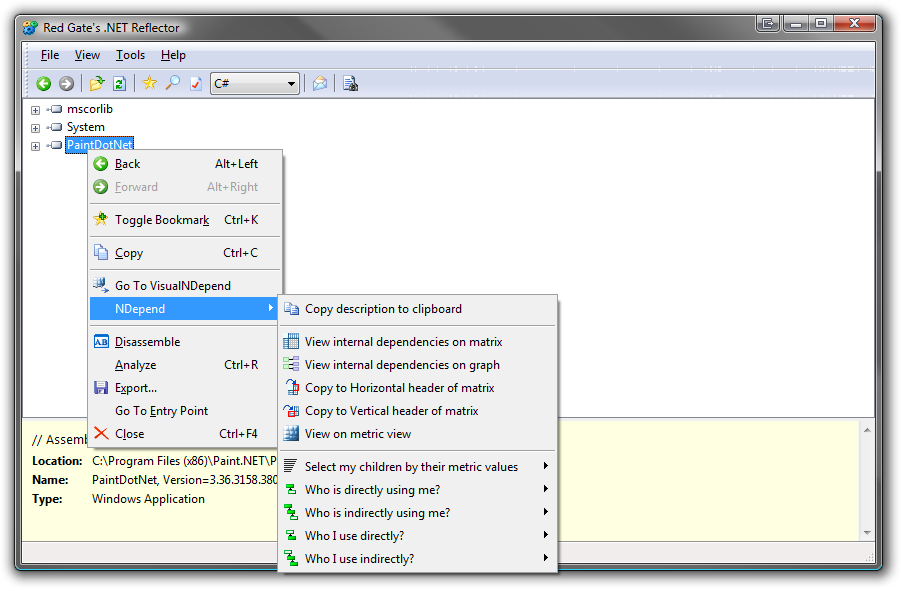This screenshot has height=591, width=901.
Task: Open the NDepend submenu entry
Action: click(x=184, y=308)
